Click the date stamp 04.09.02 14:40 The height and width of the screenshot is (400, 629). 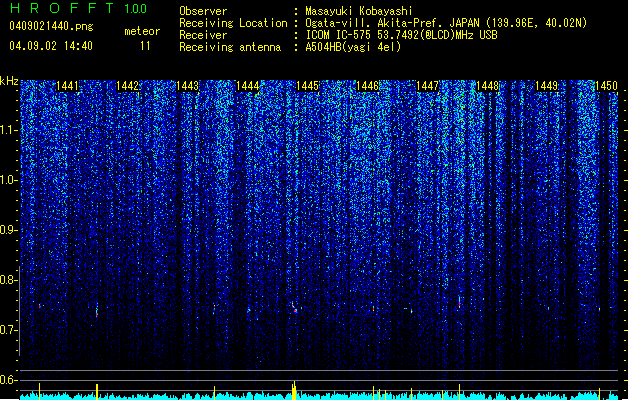click(x=51, y=46)
